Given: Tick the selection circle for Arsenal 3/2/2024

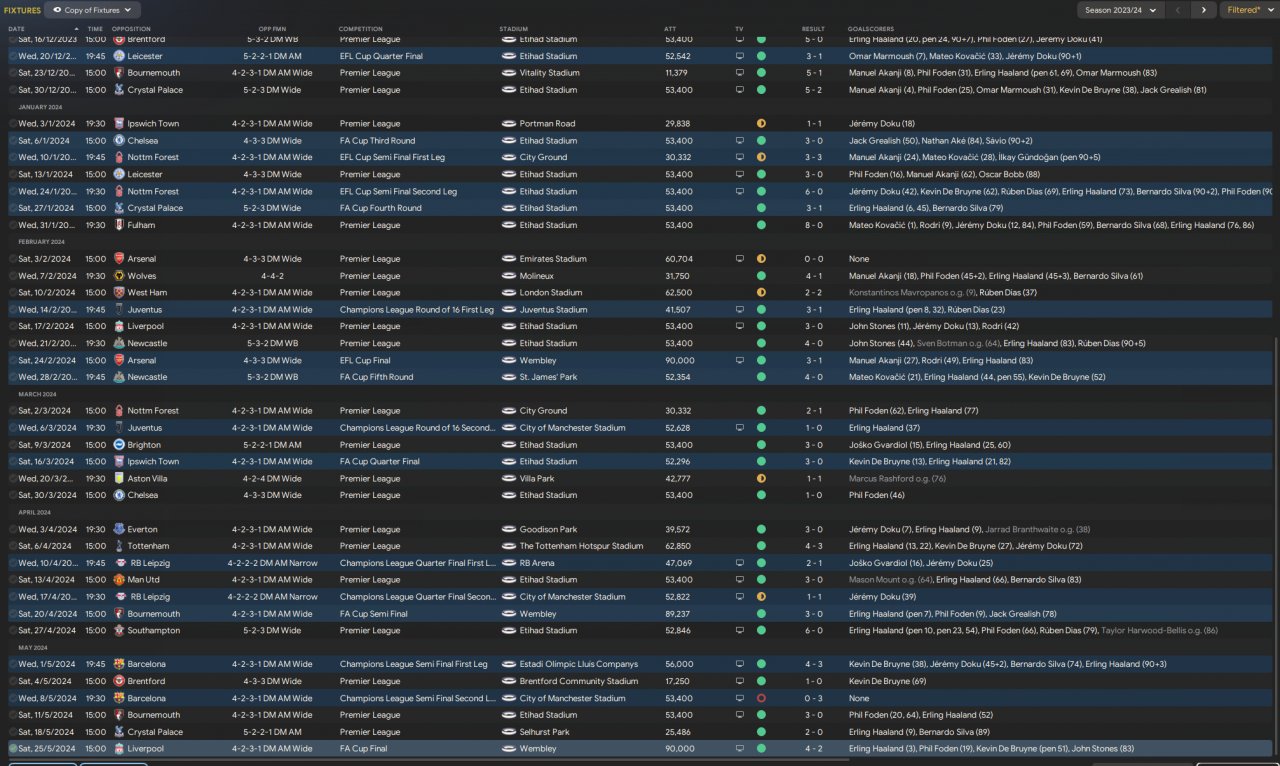Looking at the screenshot, I should tap(13, 259).
